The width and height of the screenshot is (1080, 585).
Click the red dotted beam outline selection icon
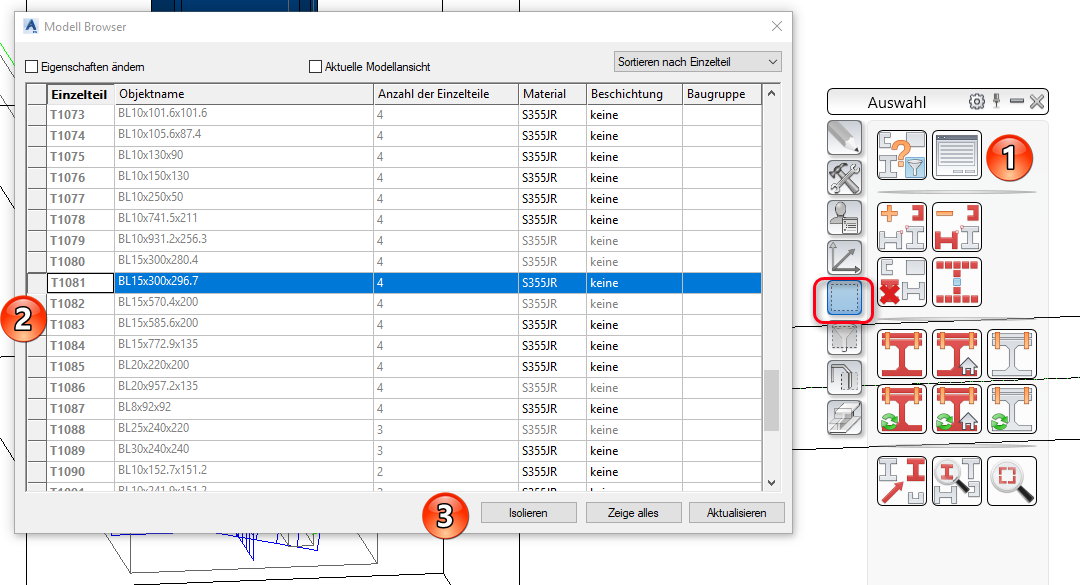click(x=957, y=282)
